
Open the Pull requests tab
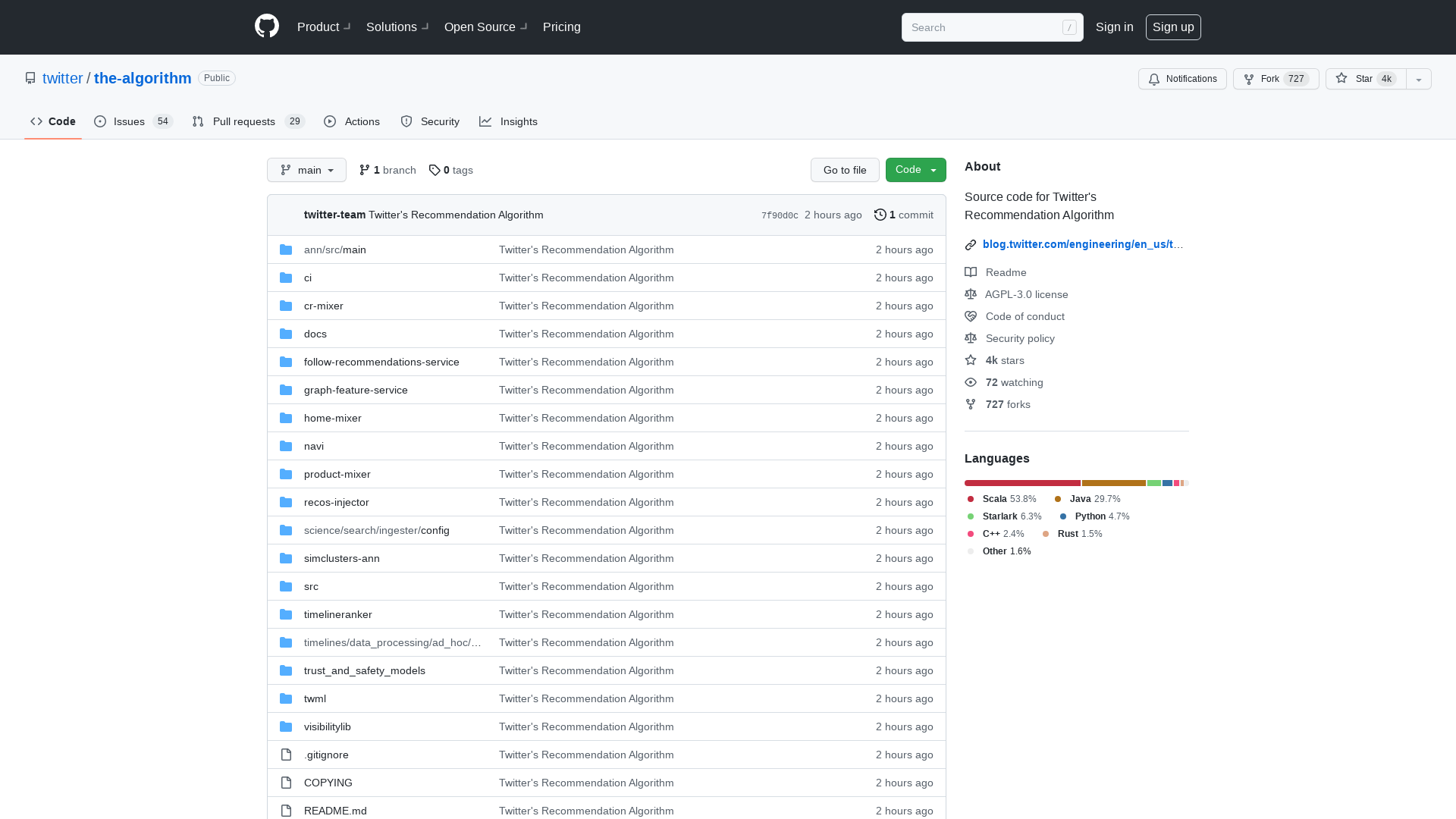248,121
